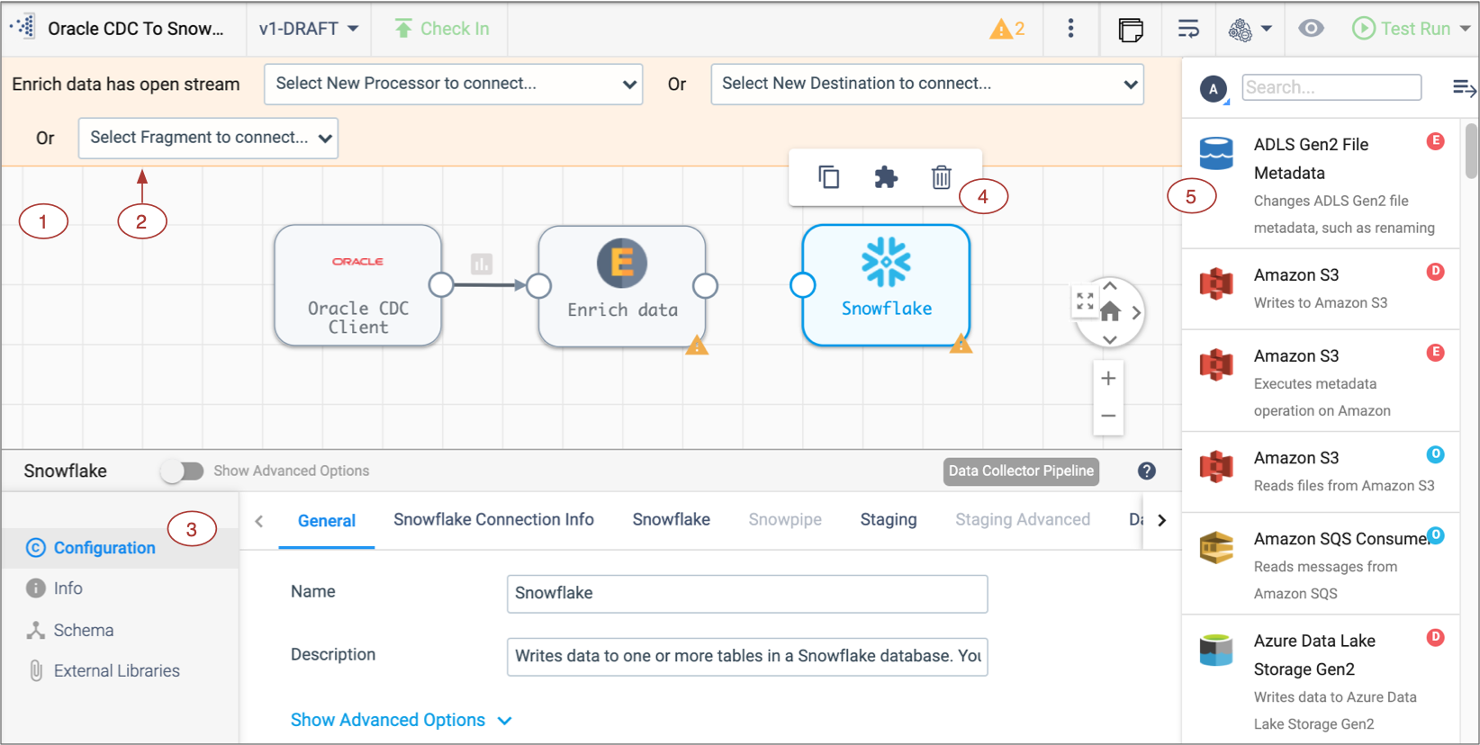This screenshot has height=745, width=1480.
Task: Select the Enrich data stage
Action: pyautogui.click(x=622, y=286)
